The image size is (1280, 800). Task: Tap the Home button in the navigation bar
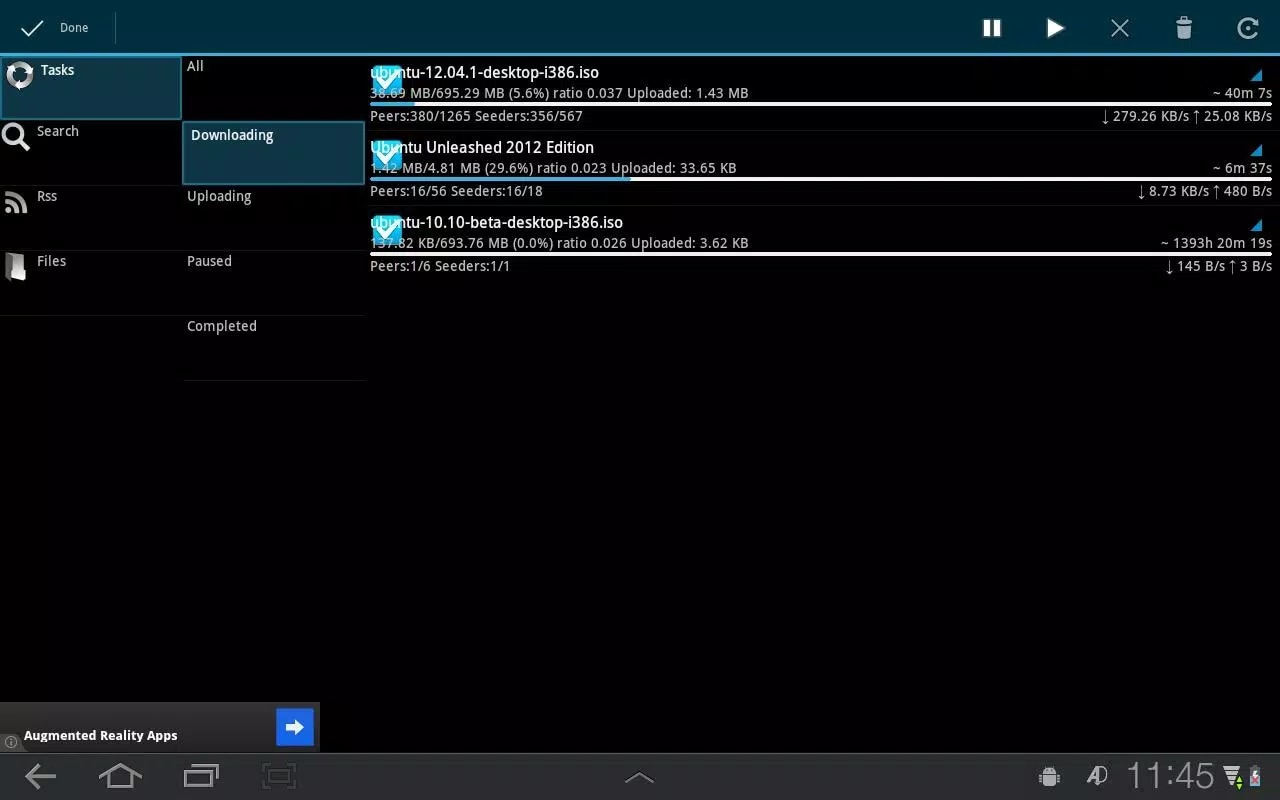tap(120, 776)
